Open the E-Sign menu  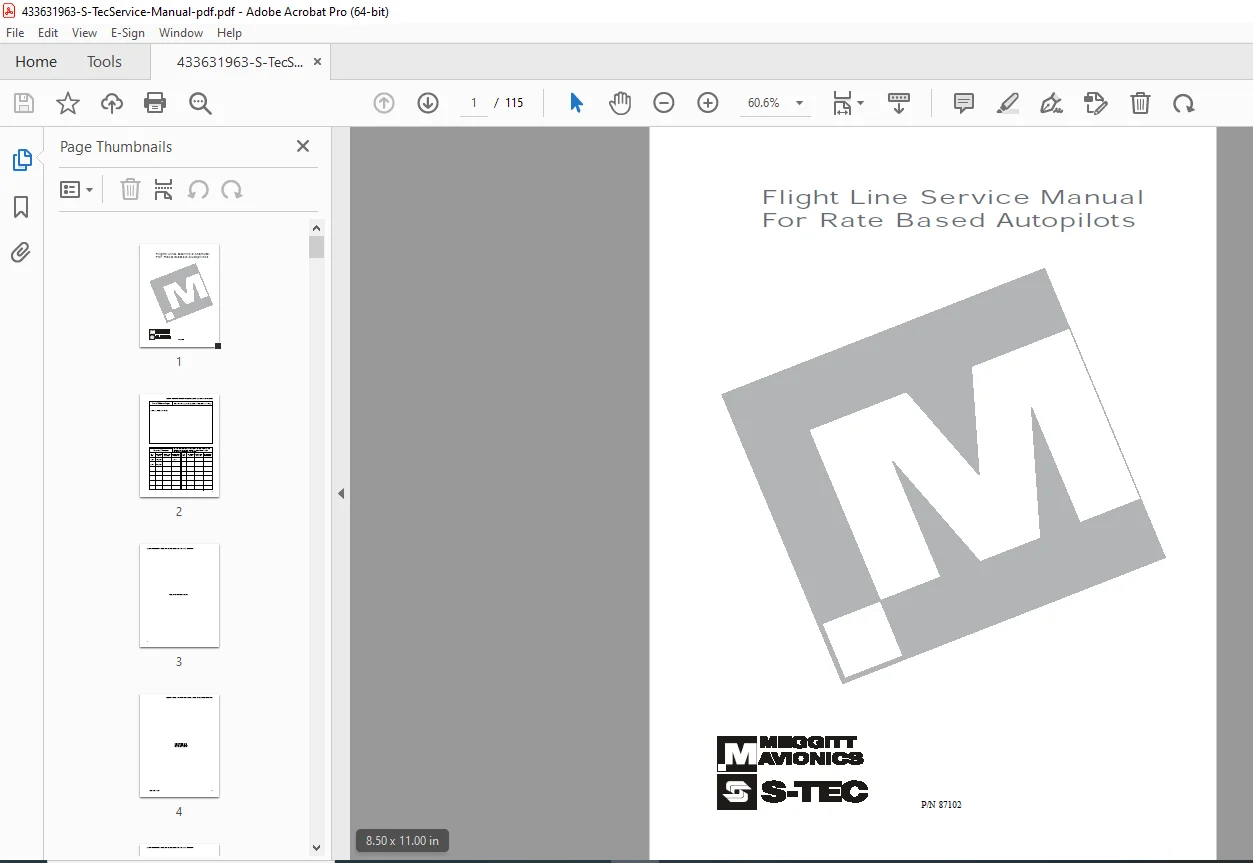coord(128,33)
